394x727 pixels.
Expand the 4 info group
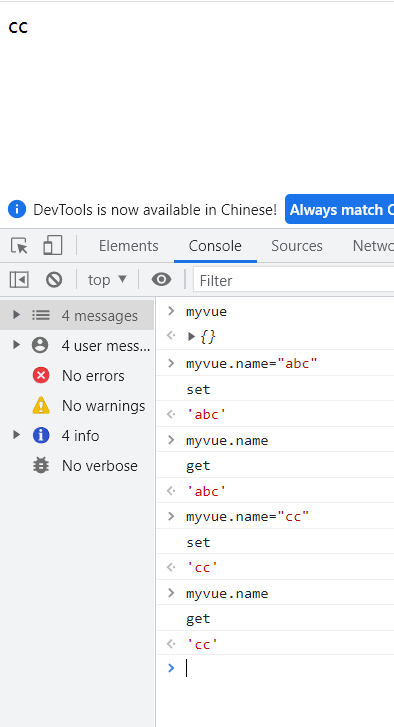(x=16, y=435)
